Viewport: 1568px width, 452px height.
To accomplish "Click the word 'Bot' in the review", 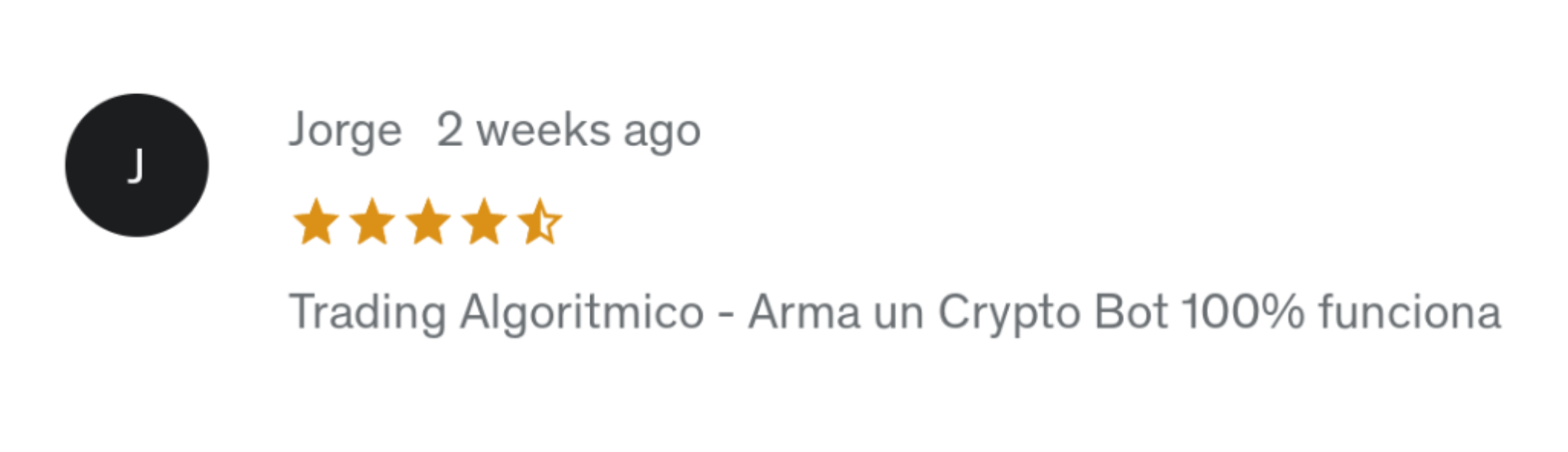I will point(1132,312).
